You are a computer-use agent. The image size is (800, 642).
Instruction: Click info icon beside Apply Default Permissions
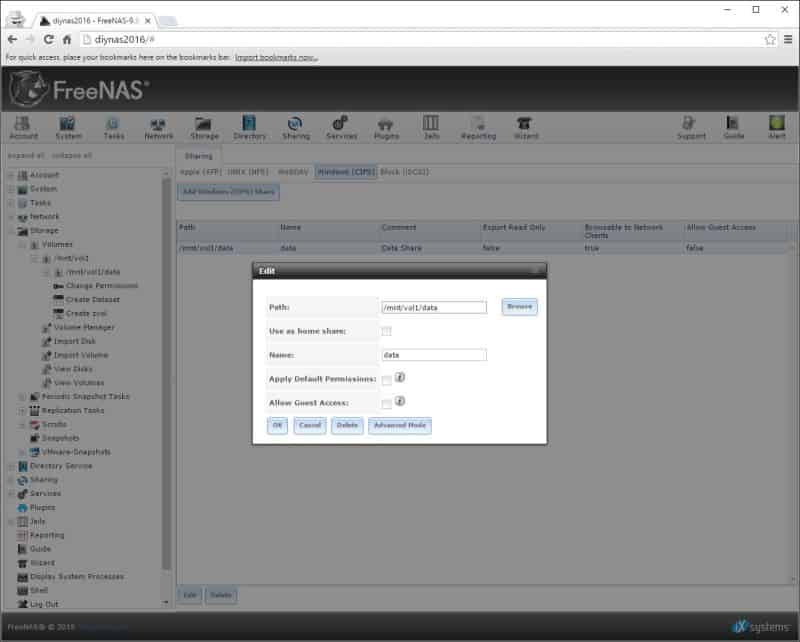point(400,378)
